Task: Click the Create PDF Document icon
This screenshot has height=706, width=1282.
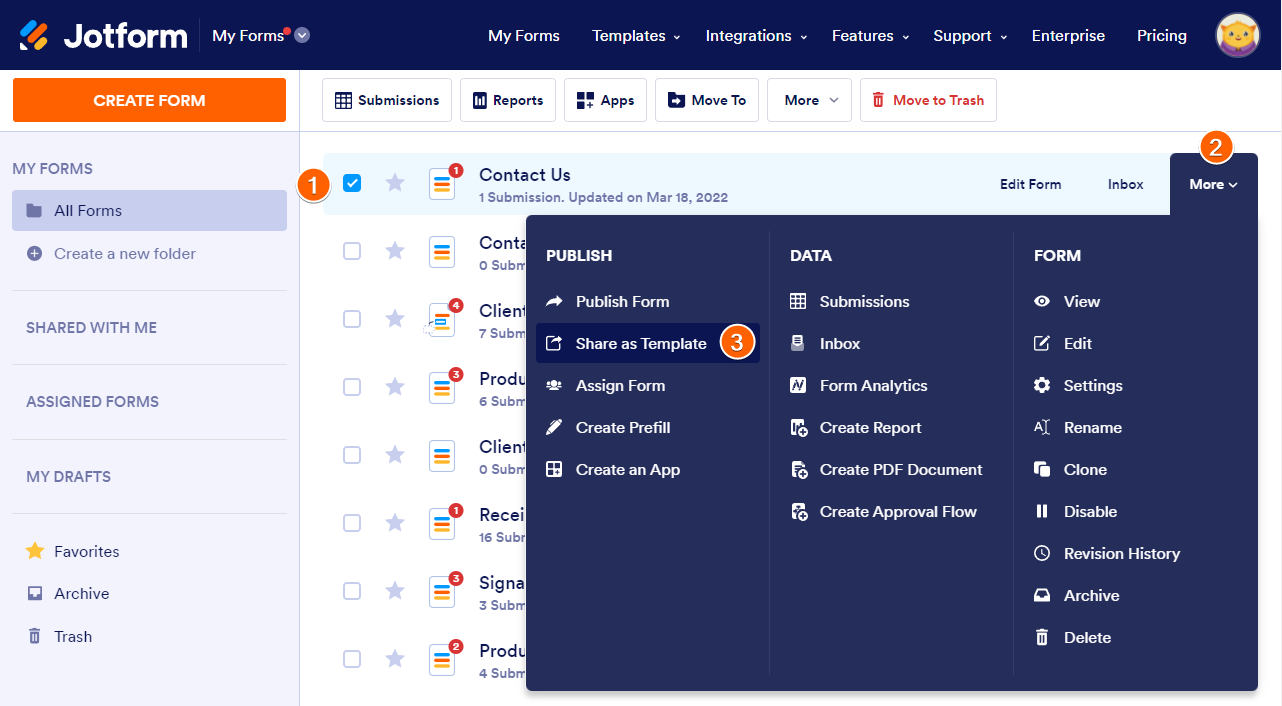Action: point(798,469)
